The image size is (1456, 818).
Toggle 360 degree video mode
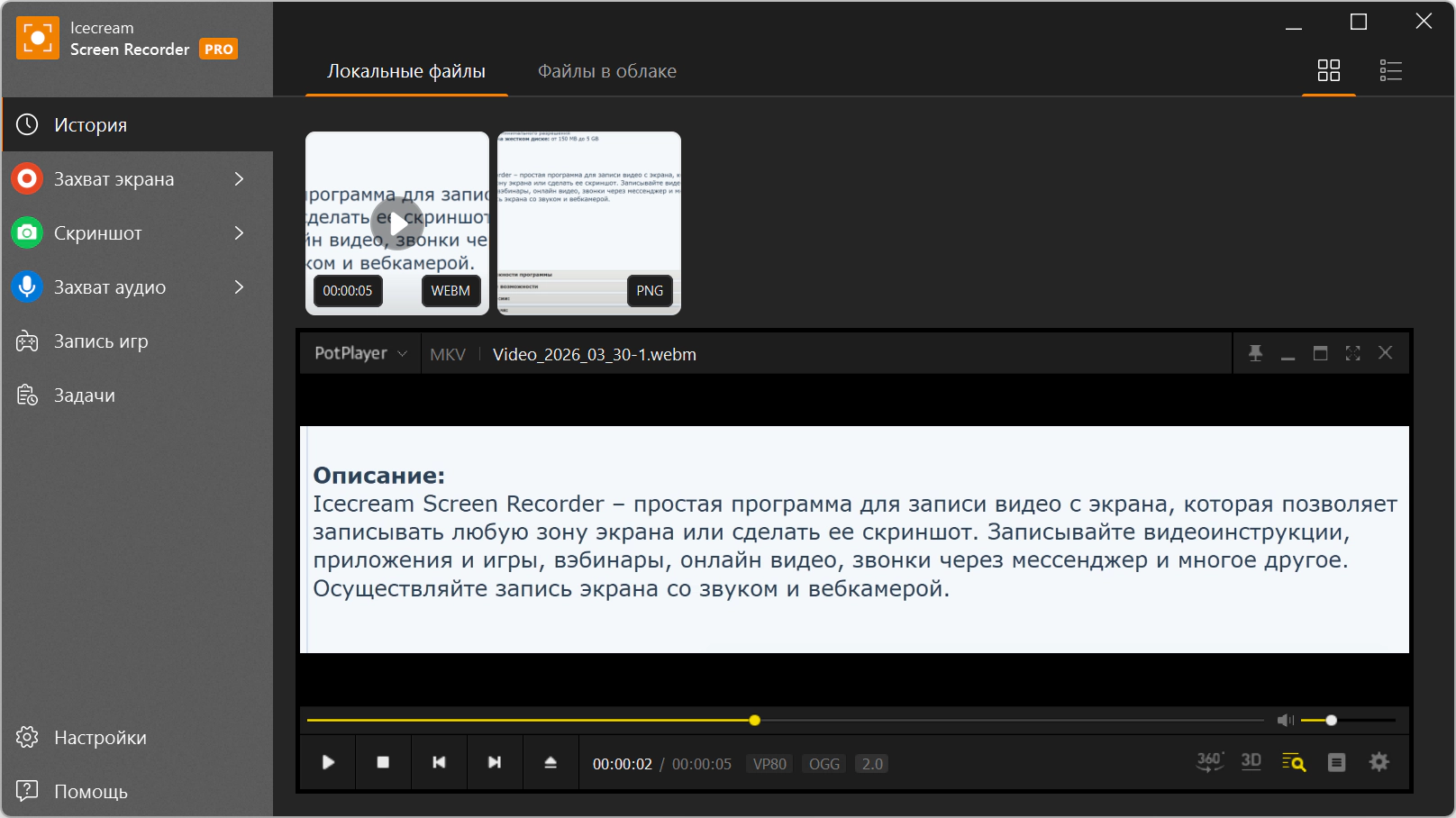[x=1209, y=762]
